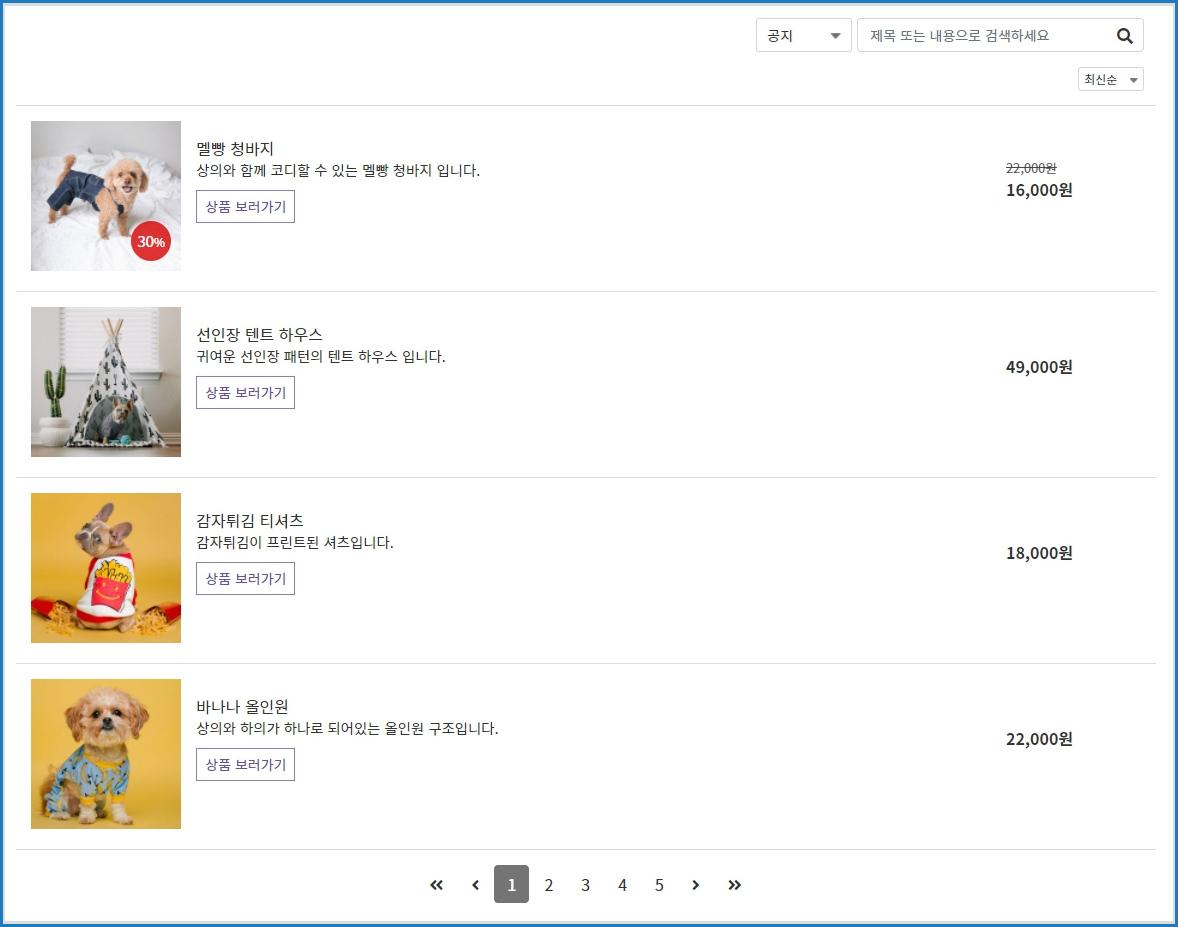Click the search magnifier icon
The image size is (1178, 927).
(1124, 36)
